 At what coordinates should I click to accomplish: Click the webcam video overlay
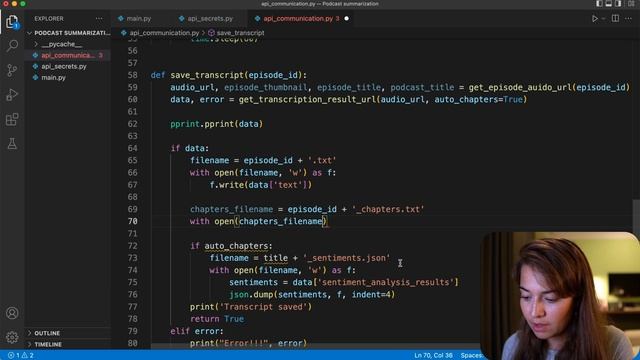pos(560,296)
